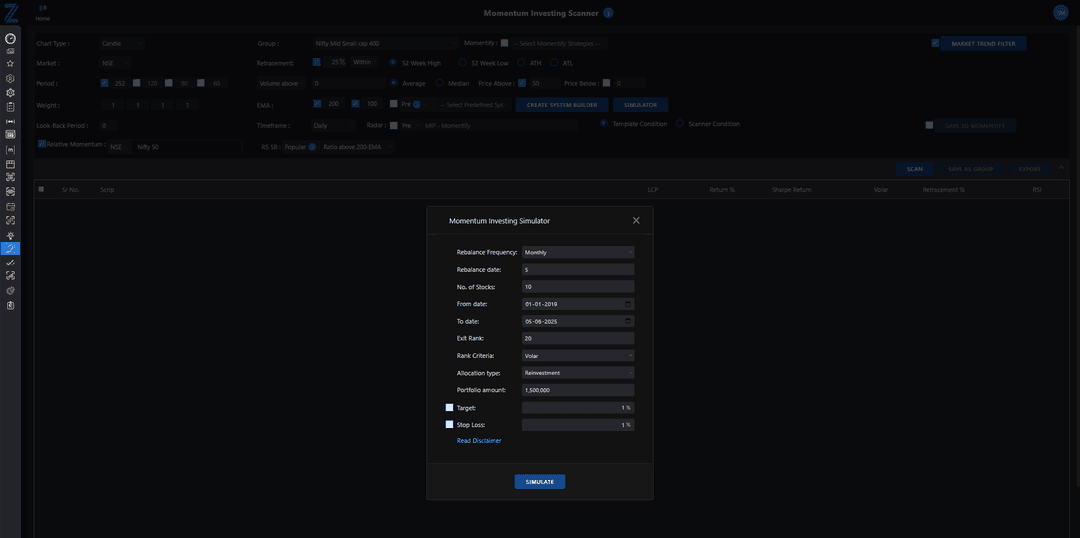This screenshot has width=1080, height=538.
Task: Toggle the Period 252 checkbox
Action: tap(104, 83)
